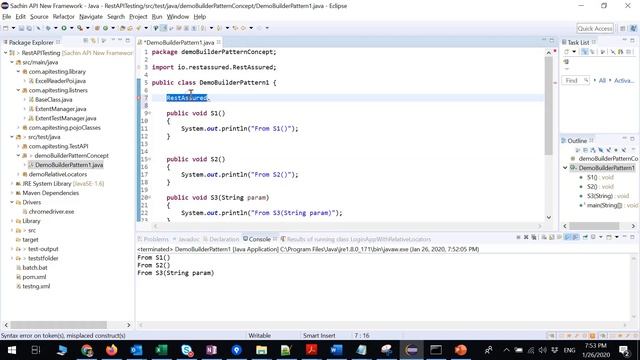This screenshot has width=640, height=360.
Task: Open the Refactor menu
Action: coord(64,17)
